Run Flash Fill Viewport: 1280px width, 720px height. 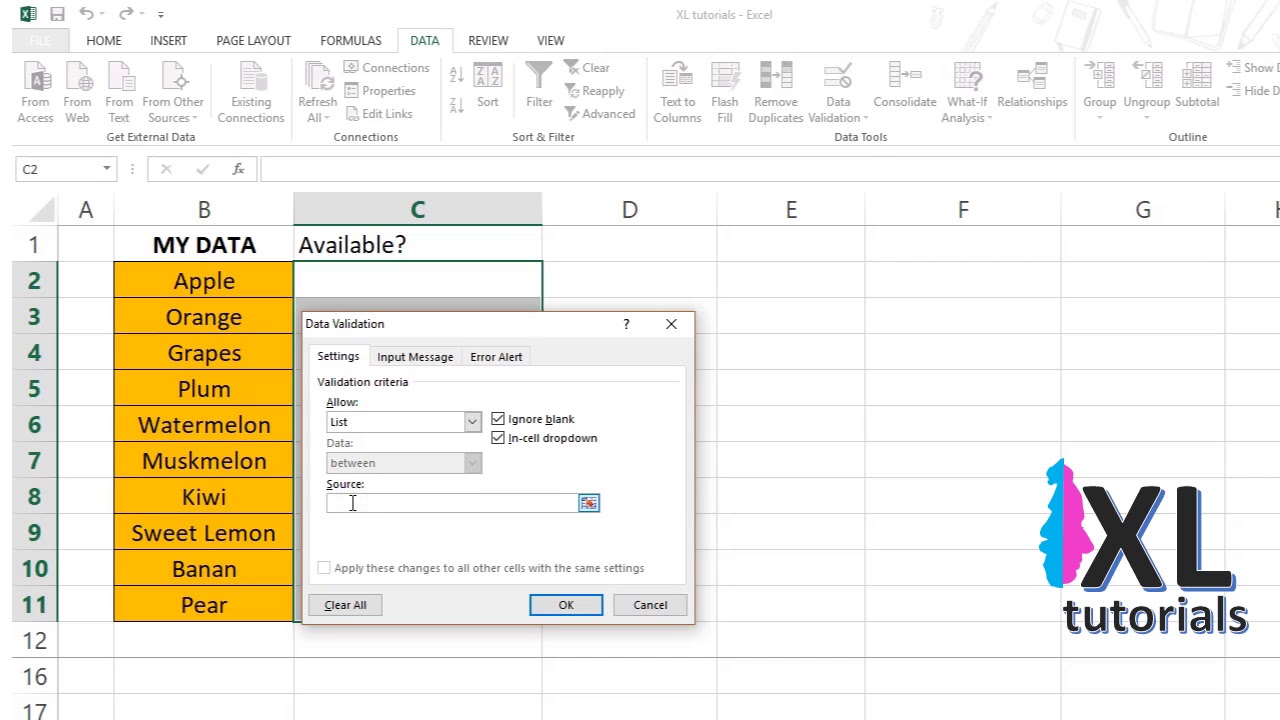(x=725, y=93)
